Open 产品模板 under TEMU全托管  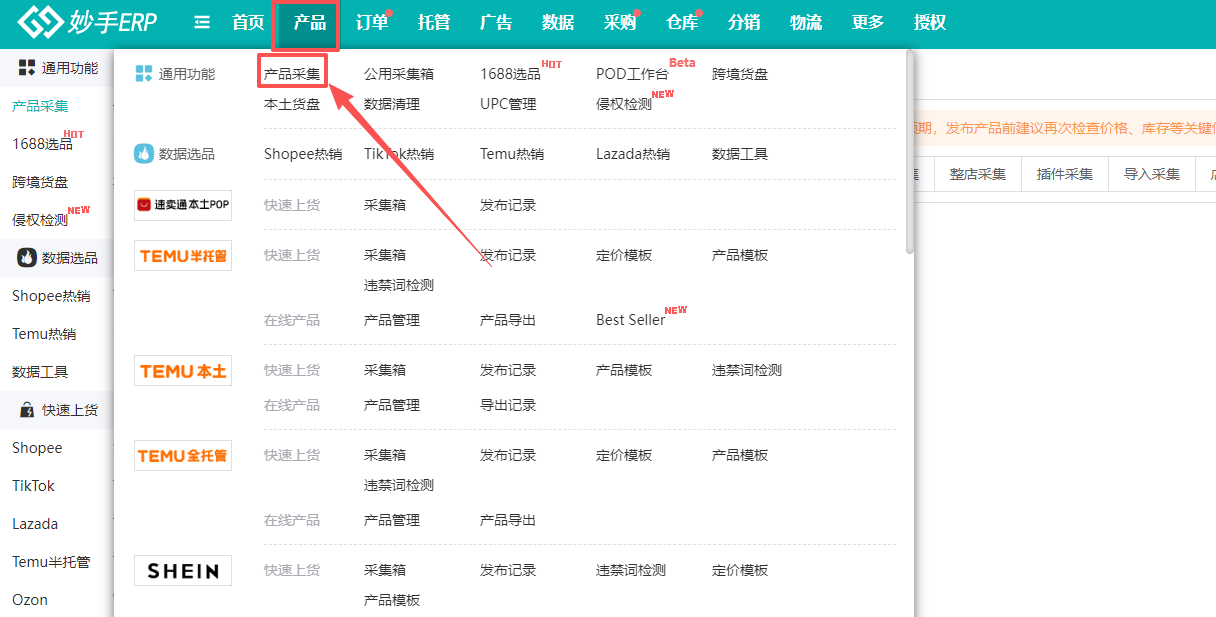[740, 455]
